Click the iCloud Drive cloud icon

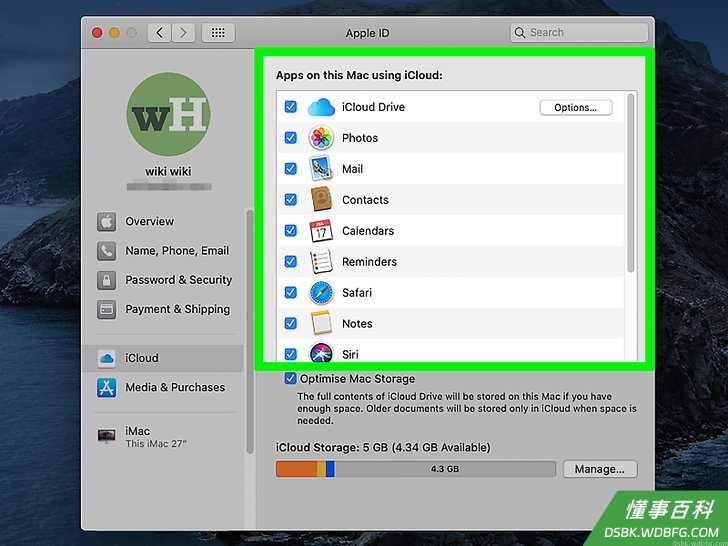321,107
